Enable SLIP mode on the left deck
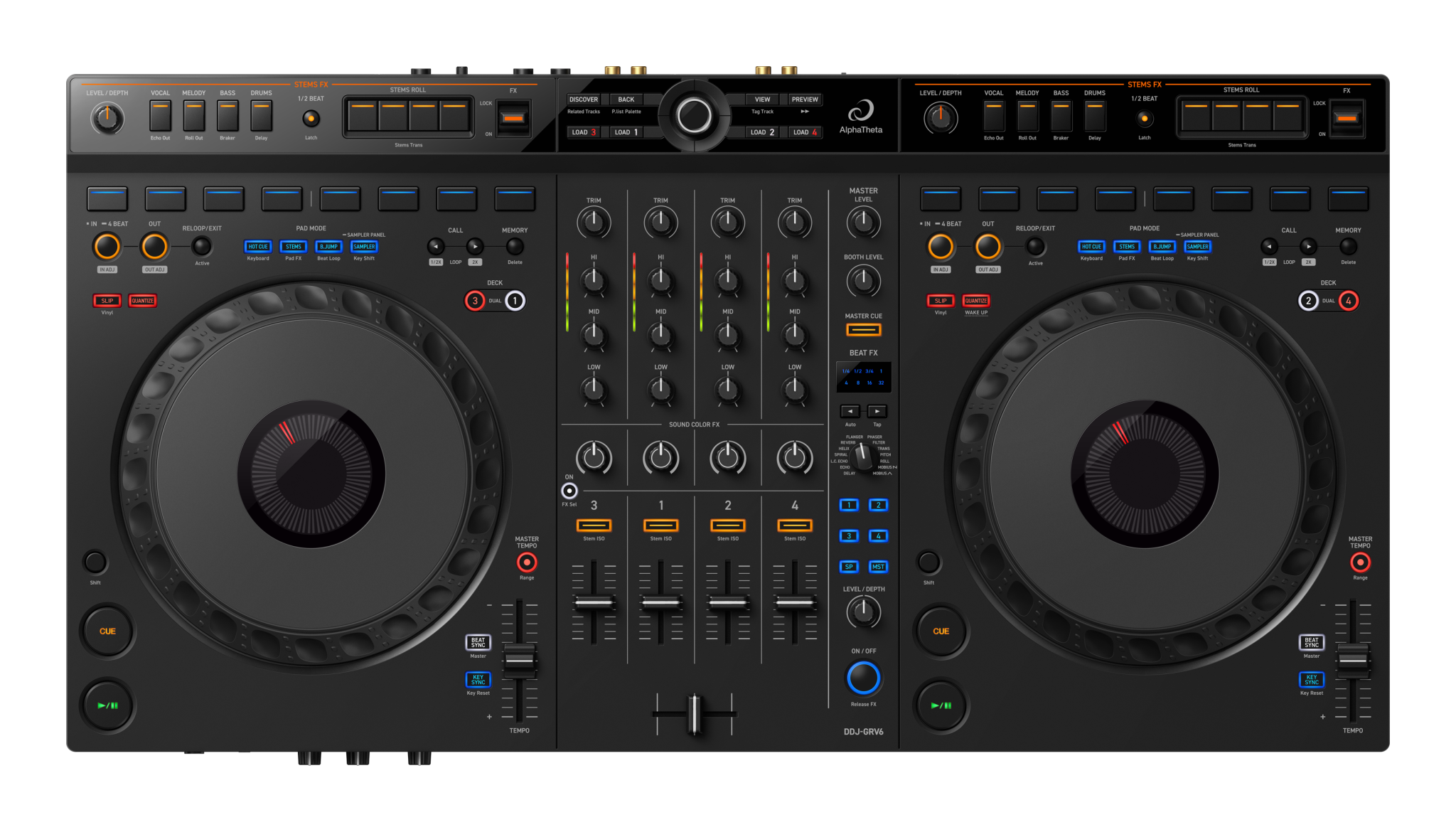This screenshot has width=1456, height=832. [x=107, y=301]
